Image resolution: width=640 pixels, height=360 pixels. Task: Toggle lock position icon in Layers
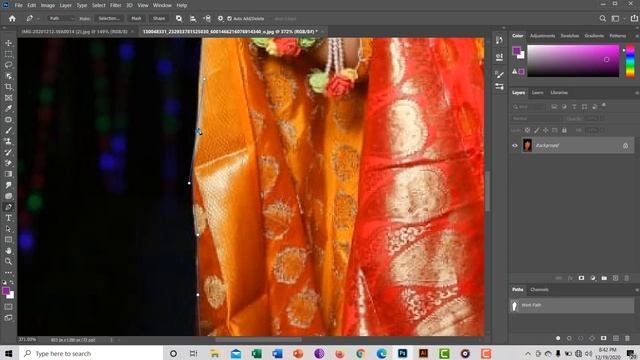[546, 130]
